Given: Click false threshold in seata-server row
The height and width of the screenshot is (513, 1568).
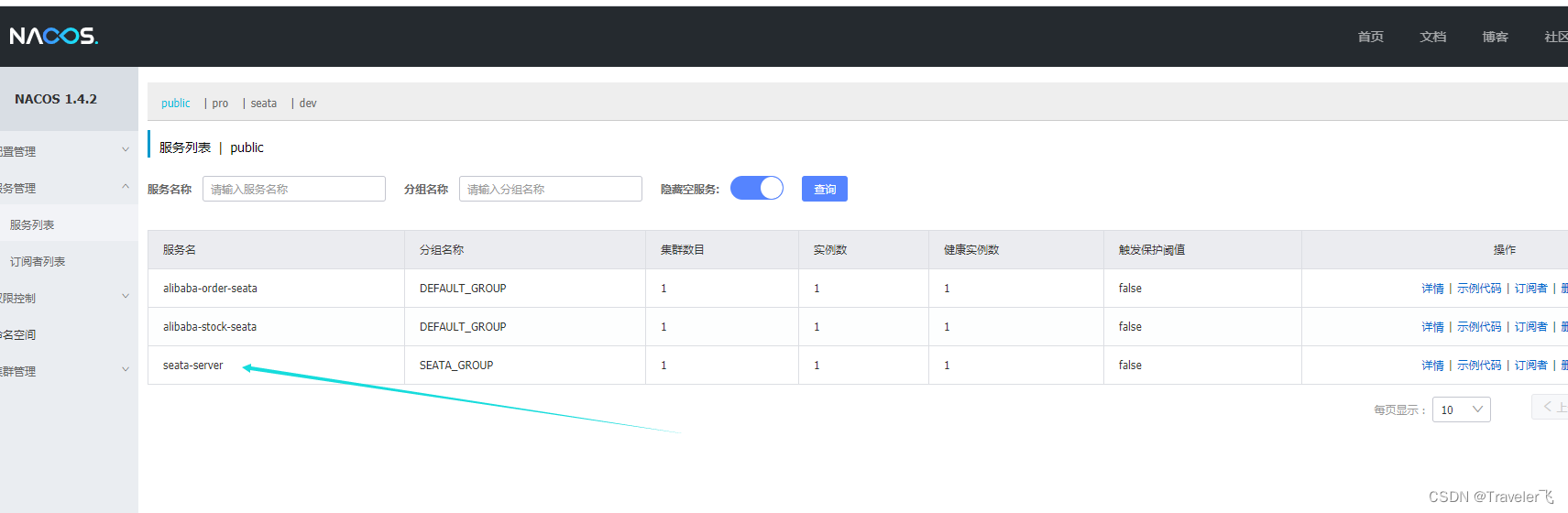Looking at the screenshot, I should [1130, 365].
